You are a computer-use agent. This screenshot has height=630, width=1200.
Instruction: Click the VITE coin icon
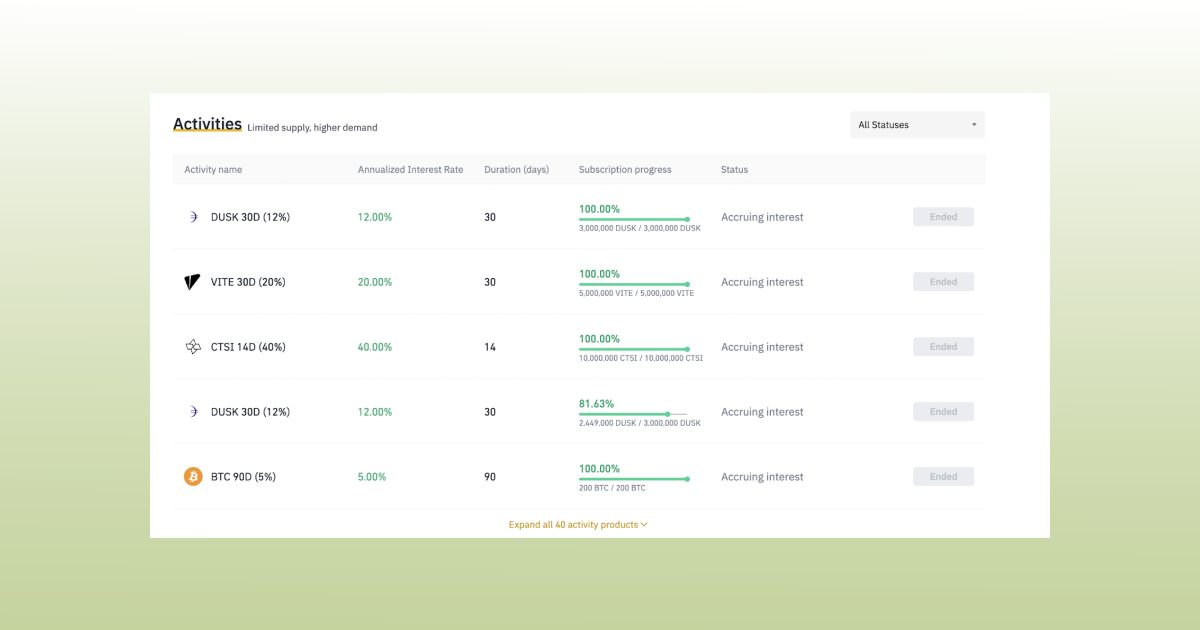tap(193, 281)
